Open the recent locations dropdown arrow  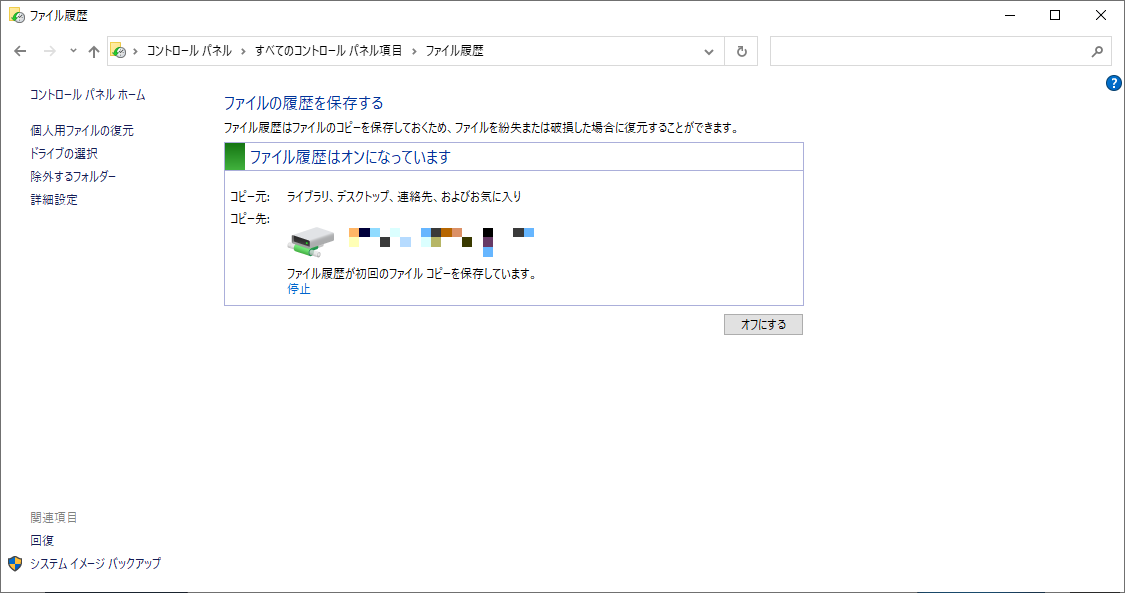pyautogui.click(x=73, y=51)
